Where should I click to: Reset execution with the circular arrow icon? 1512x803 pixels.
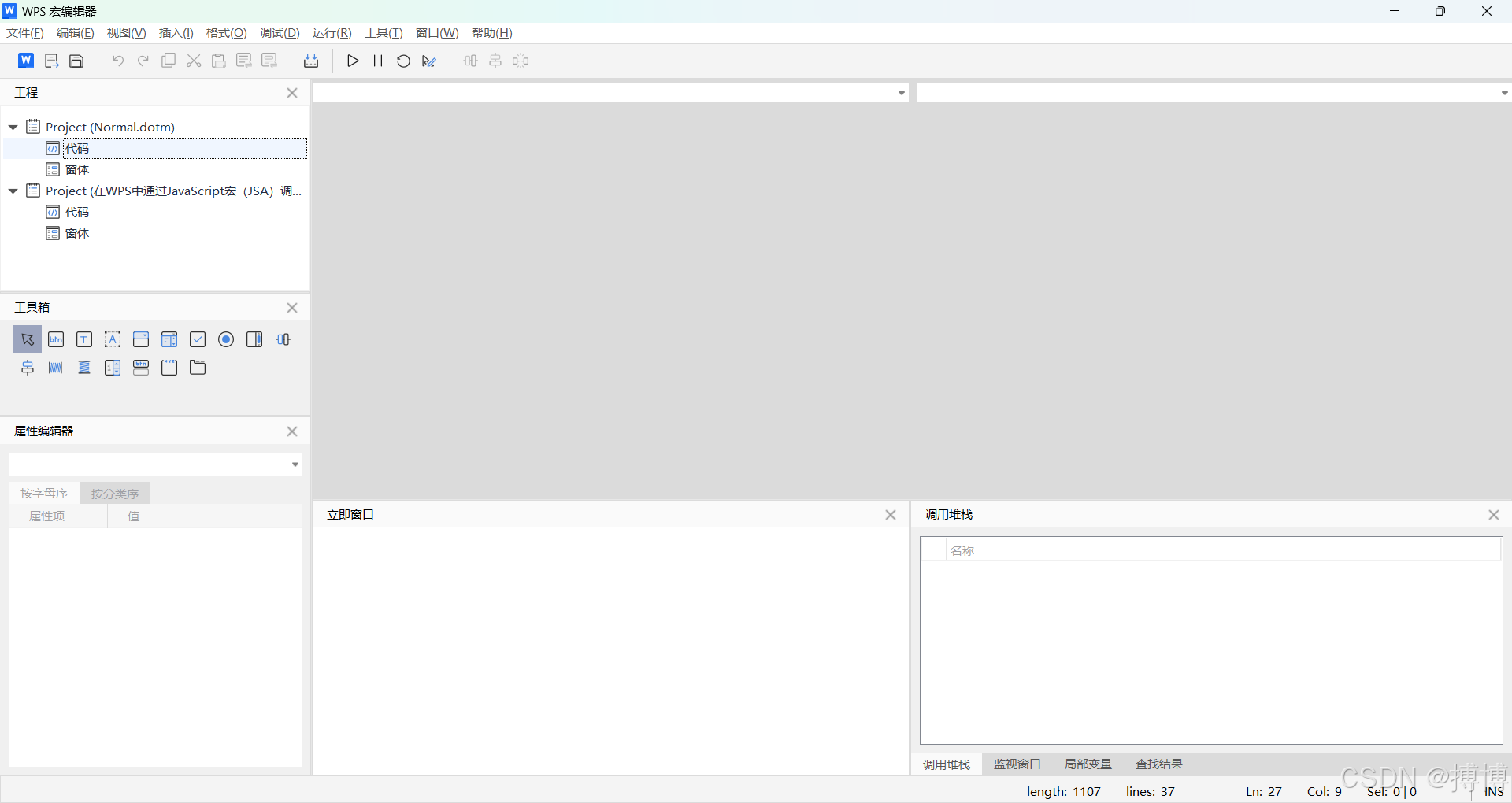tap(403, 61)
